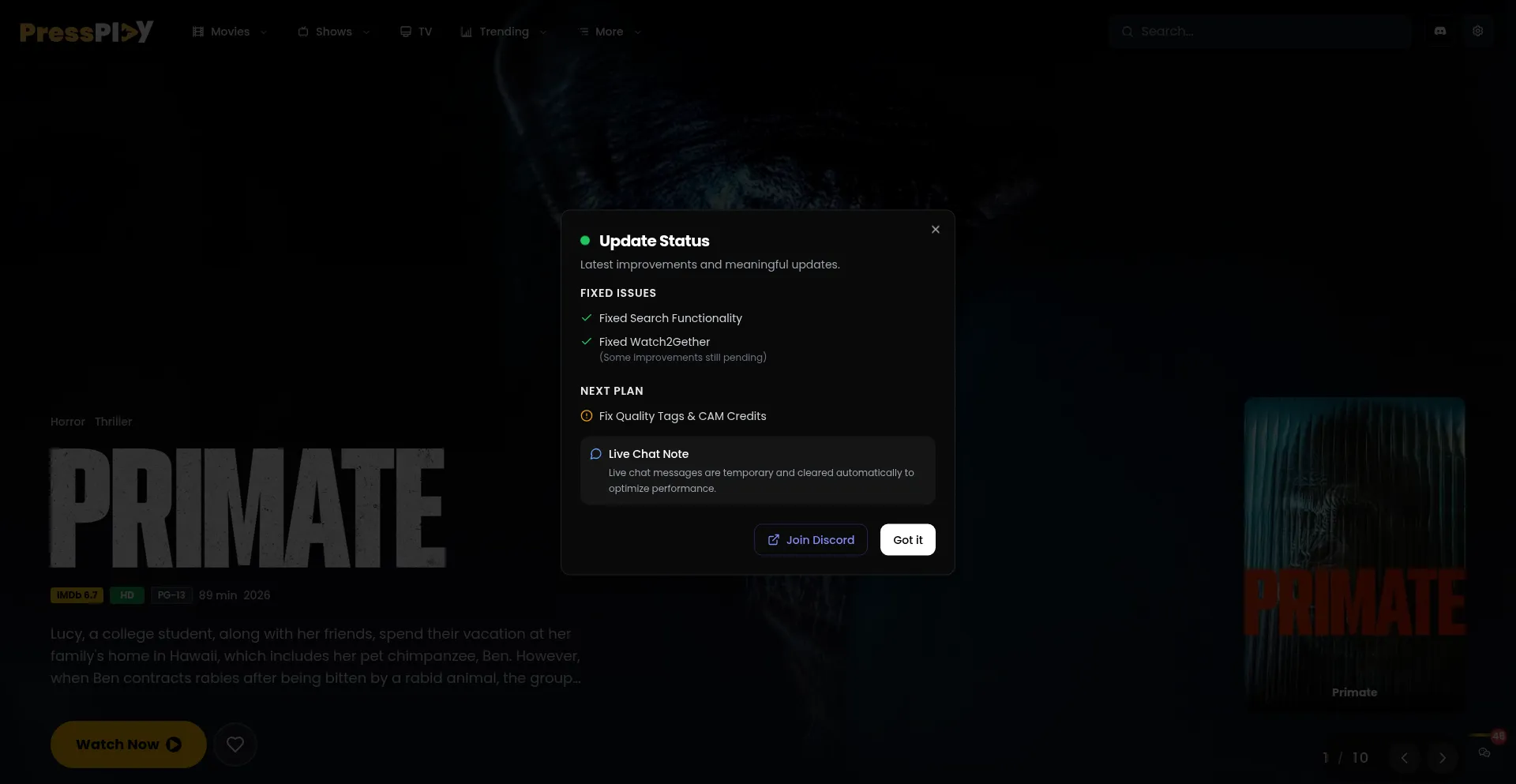Click the Fixed Search Functionality checkmark
Viewport: 1516px width, 784px height.
[x=587, y=318]
